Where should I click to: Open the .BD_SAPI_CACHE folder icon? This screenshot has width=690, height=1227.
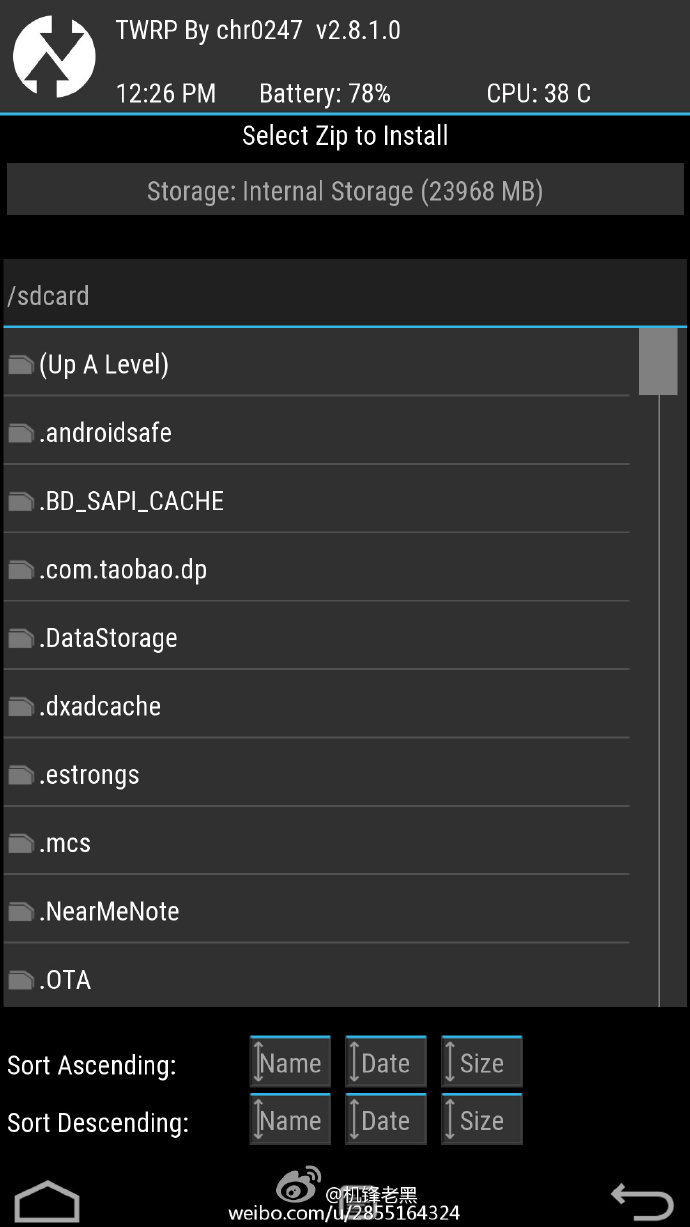[20, 500]
